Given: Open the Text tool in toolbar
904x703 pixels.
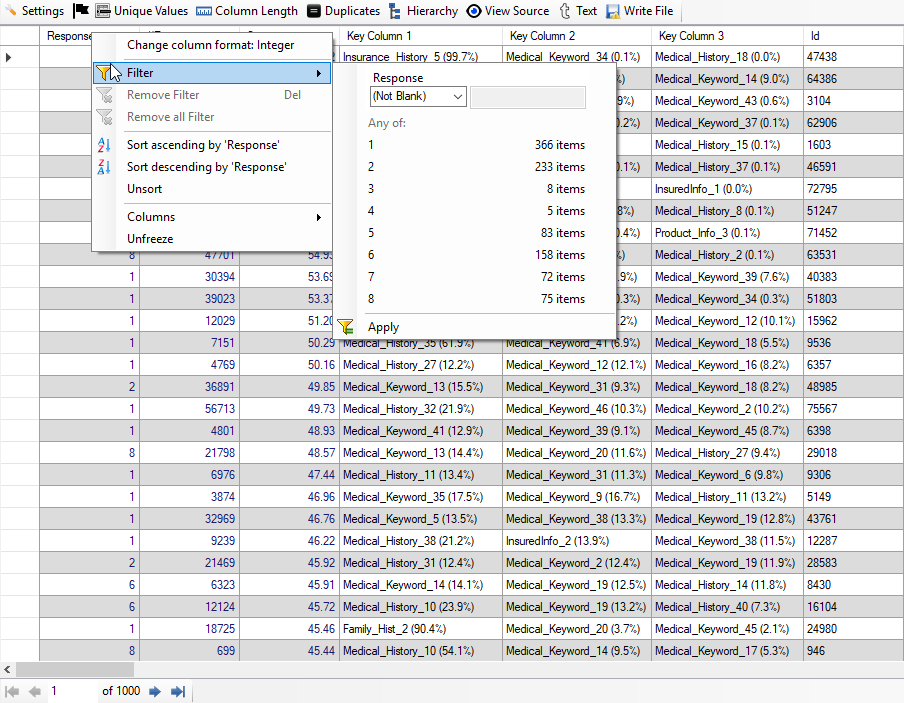Looking at the screenshot, I should click(566, 11).
